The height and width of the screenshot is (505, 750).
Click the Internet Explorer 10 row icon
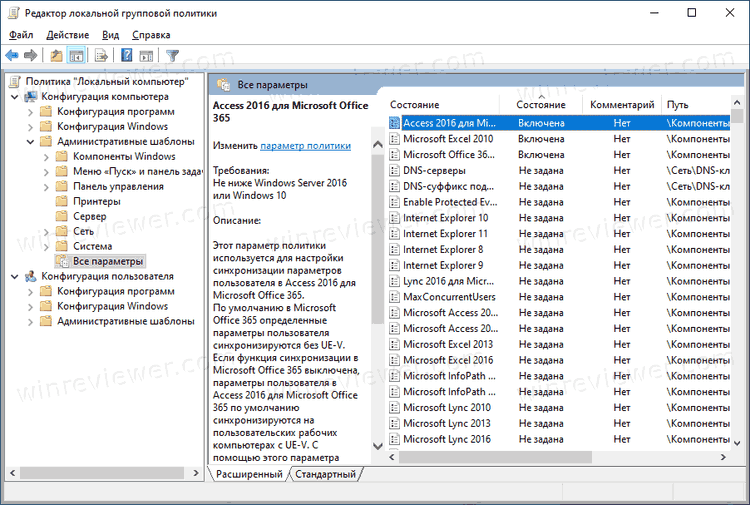coord(395,218)
